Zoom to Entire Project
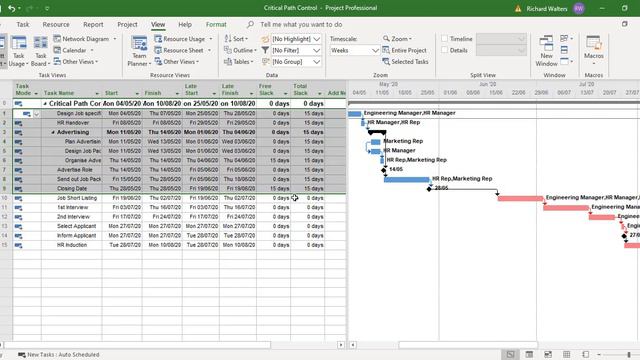The width and height of the screenshot is (640, 360). (x=404, y=50)
